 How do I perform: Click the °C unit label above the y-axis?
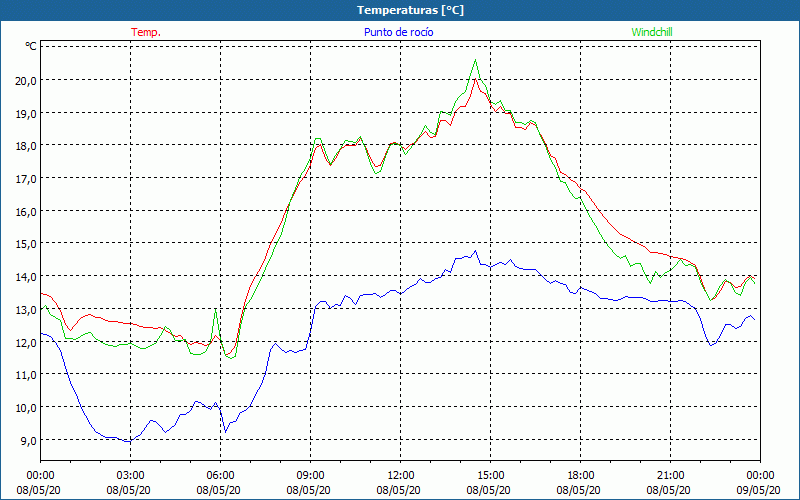[x=31, y=46]
